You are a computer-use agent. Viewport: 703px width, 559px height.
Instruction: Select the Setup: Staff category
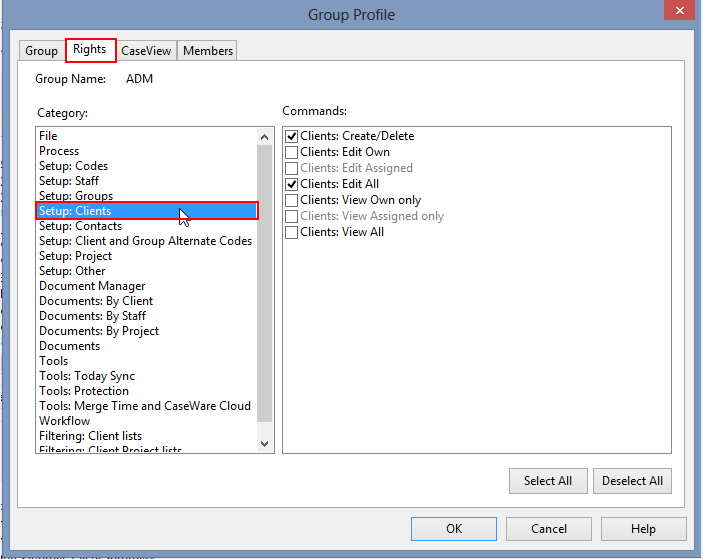(x=69, y=181)
